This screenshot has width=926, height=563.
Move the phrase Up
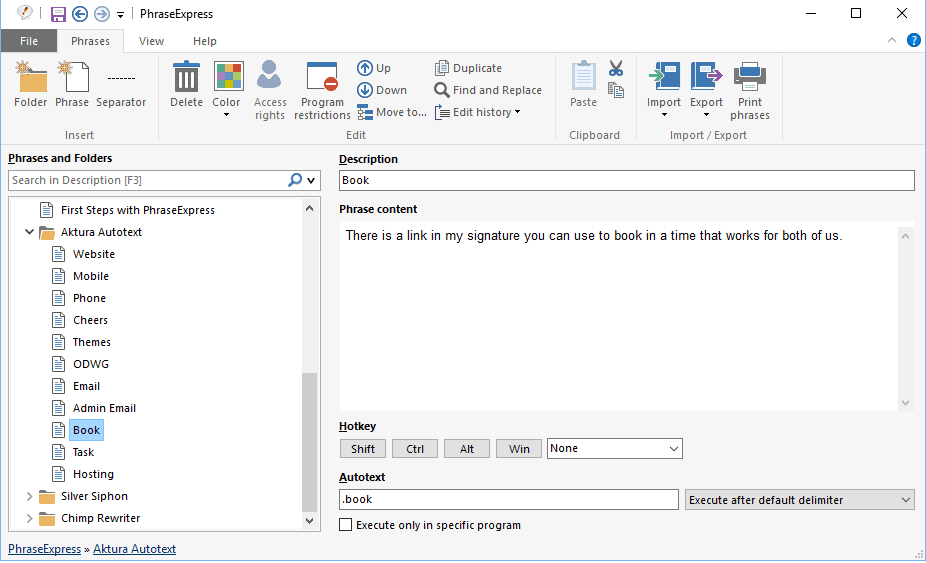tap(374, 68)
